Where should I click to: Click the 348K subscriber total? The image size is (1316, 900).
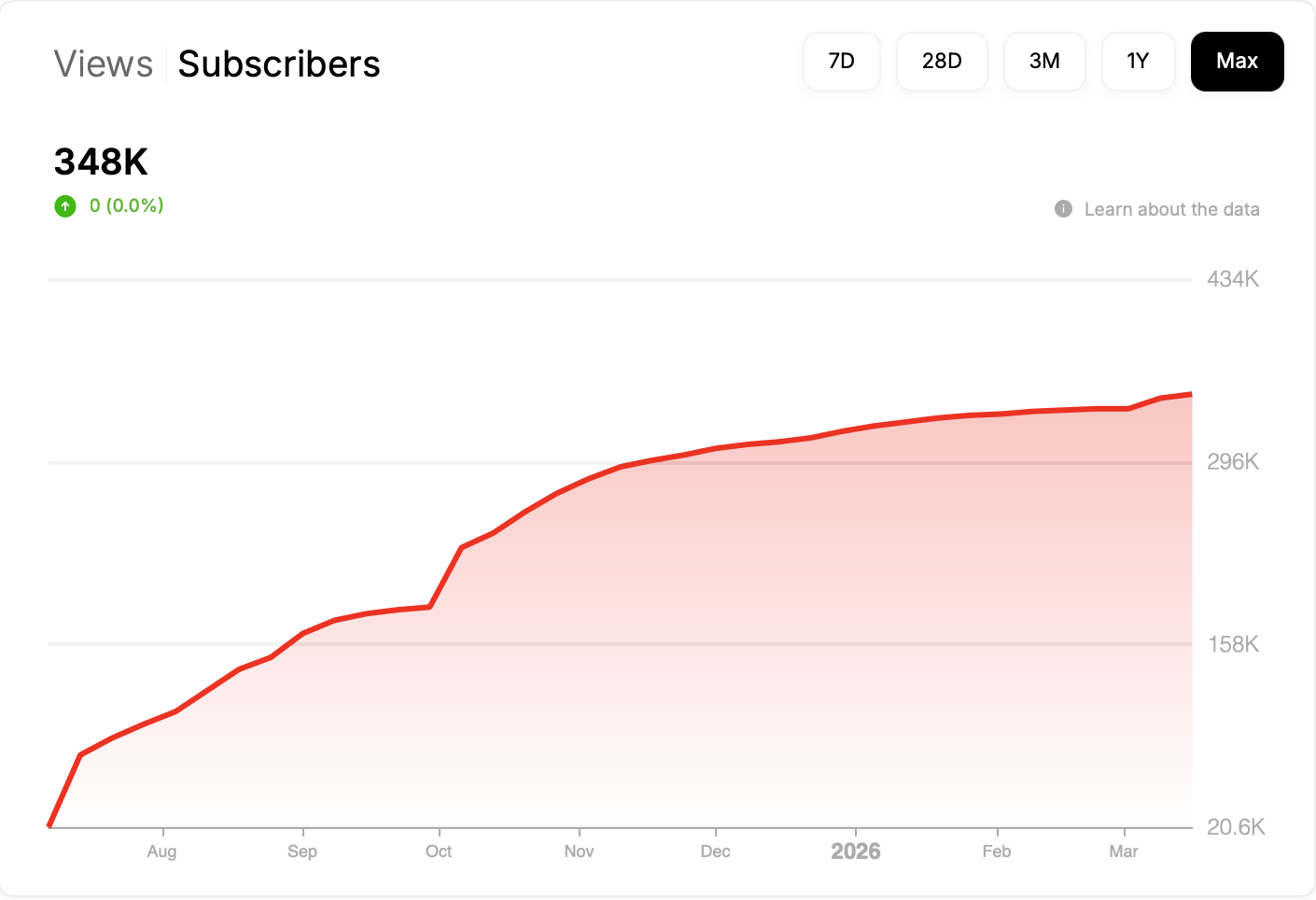pos(101,162)
